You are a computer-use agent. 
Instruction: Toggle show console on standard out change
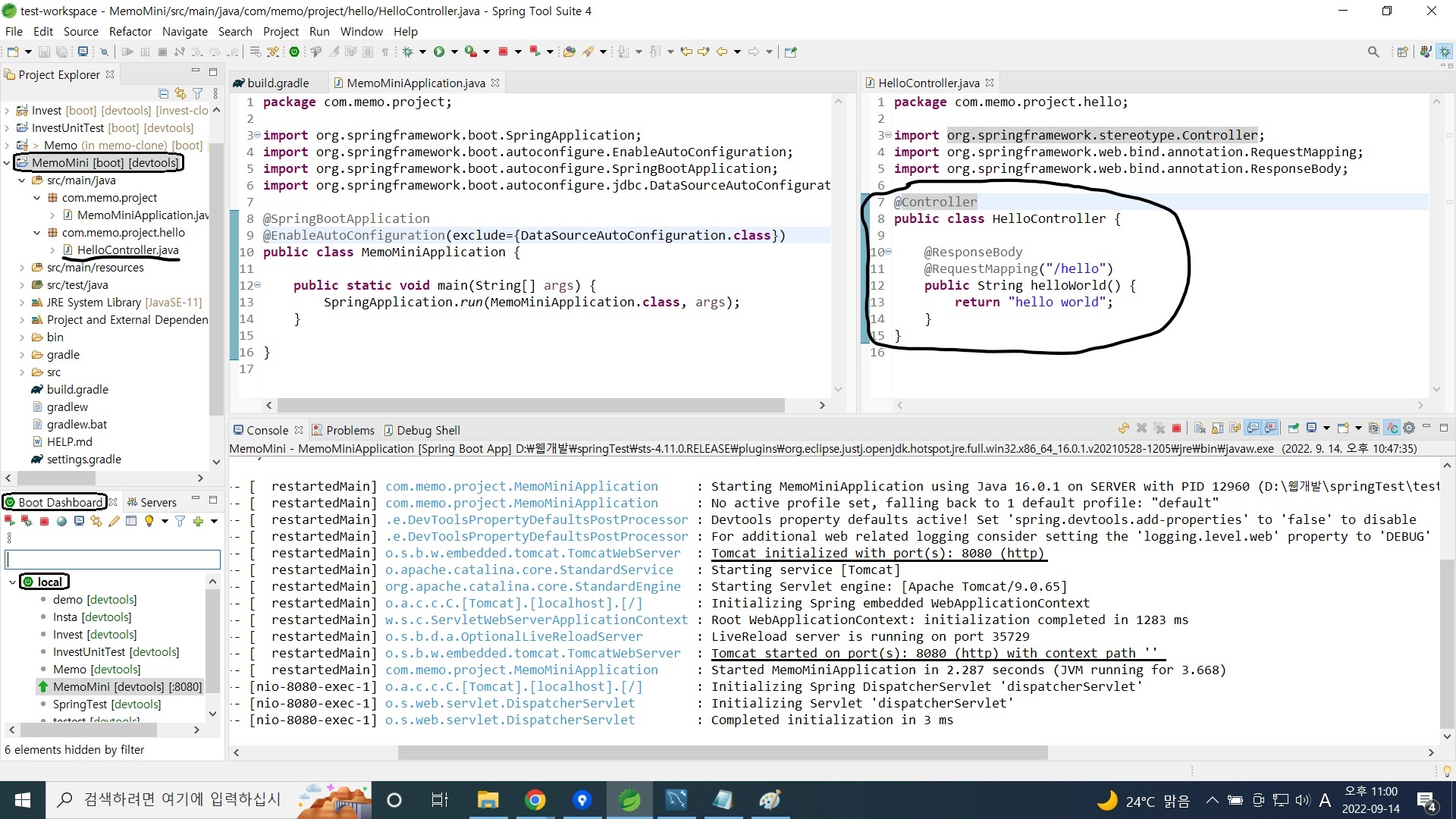[1254, 428]
